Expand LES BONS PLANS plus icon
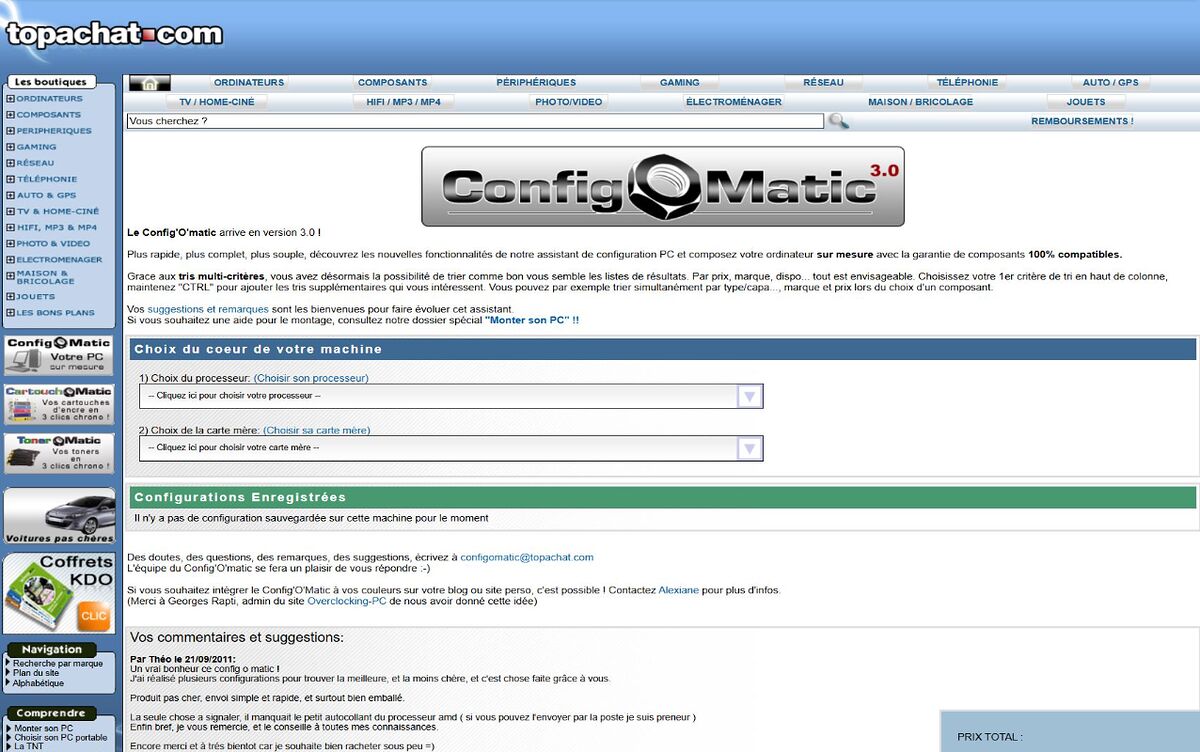 coord(10,313)
